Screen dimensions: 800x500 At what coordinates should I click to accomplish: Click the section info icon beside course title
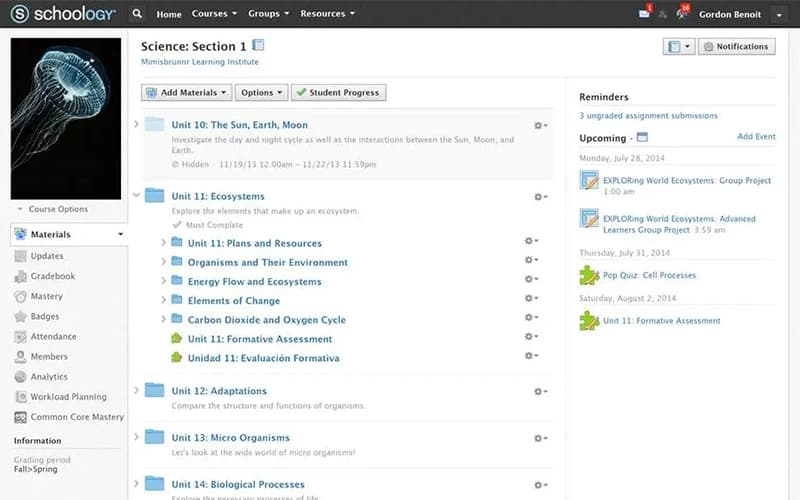[x=258, y=45]
